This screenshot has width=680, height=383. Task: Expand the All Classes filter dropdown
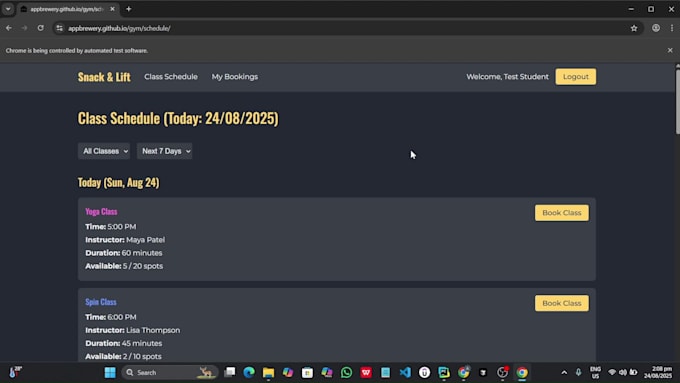(x=104, y=151)
